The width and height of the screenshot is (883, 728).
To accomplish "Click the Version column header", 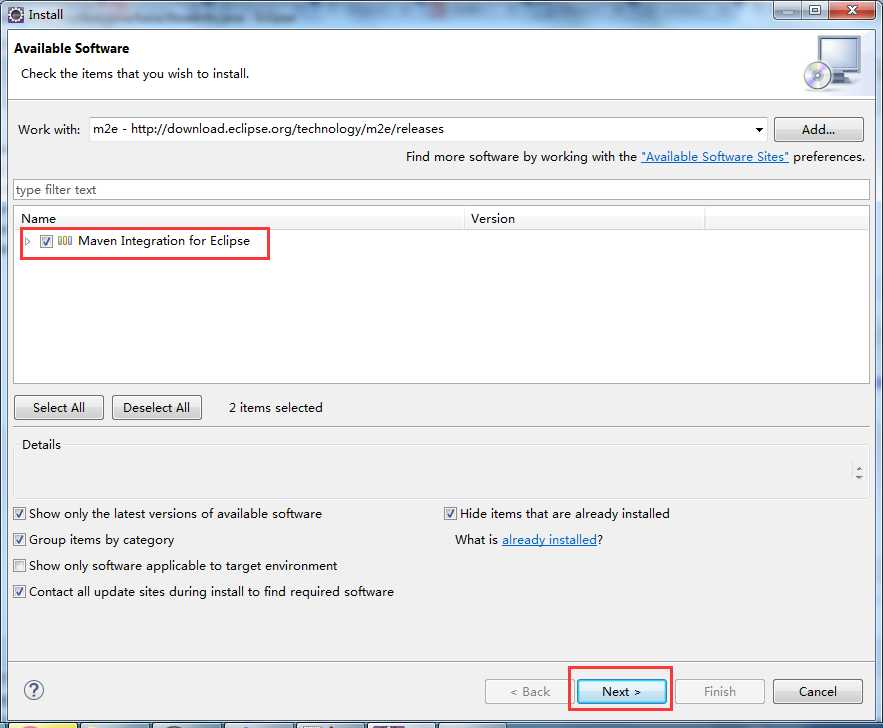I will point(585,218).
